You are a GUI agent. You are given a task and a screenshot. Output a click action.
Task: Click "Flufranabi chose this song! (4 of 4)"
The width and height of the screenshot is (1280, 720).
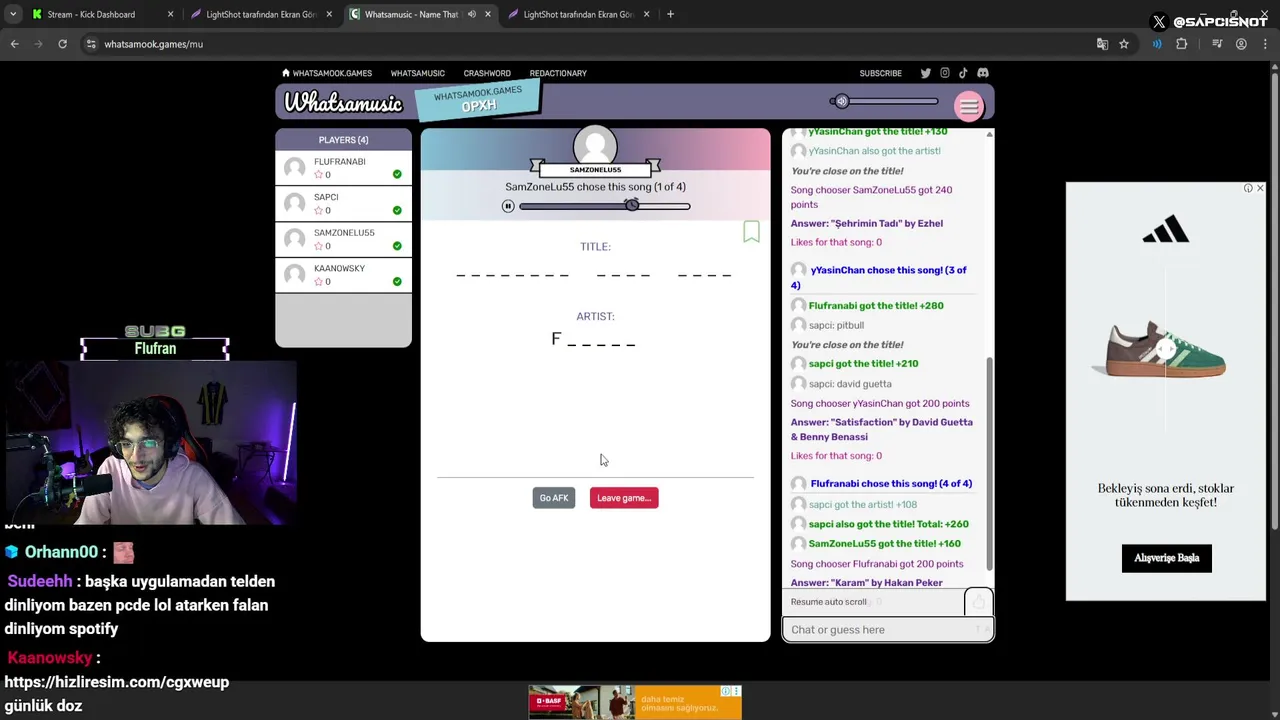pos(891,484)
